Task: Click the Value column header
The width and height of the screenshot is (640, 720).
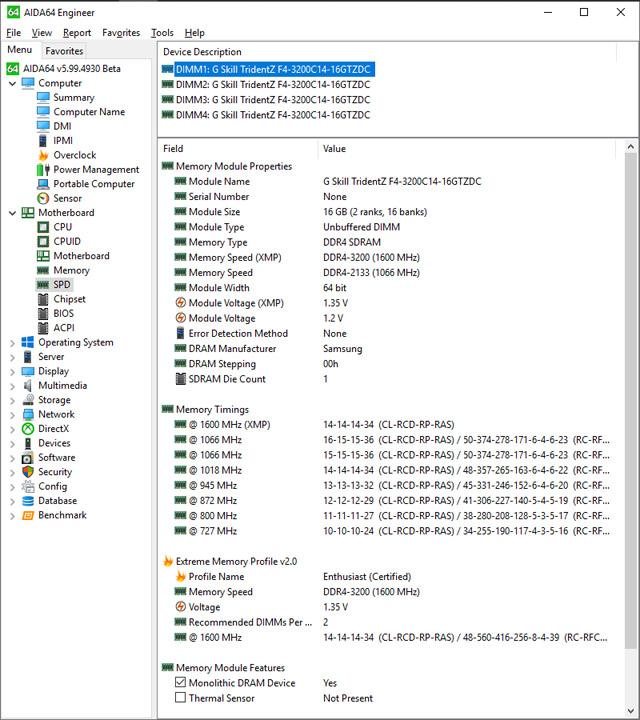Action: pyautogui.click(x=466, y=149)
